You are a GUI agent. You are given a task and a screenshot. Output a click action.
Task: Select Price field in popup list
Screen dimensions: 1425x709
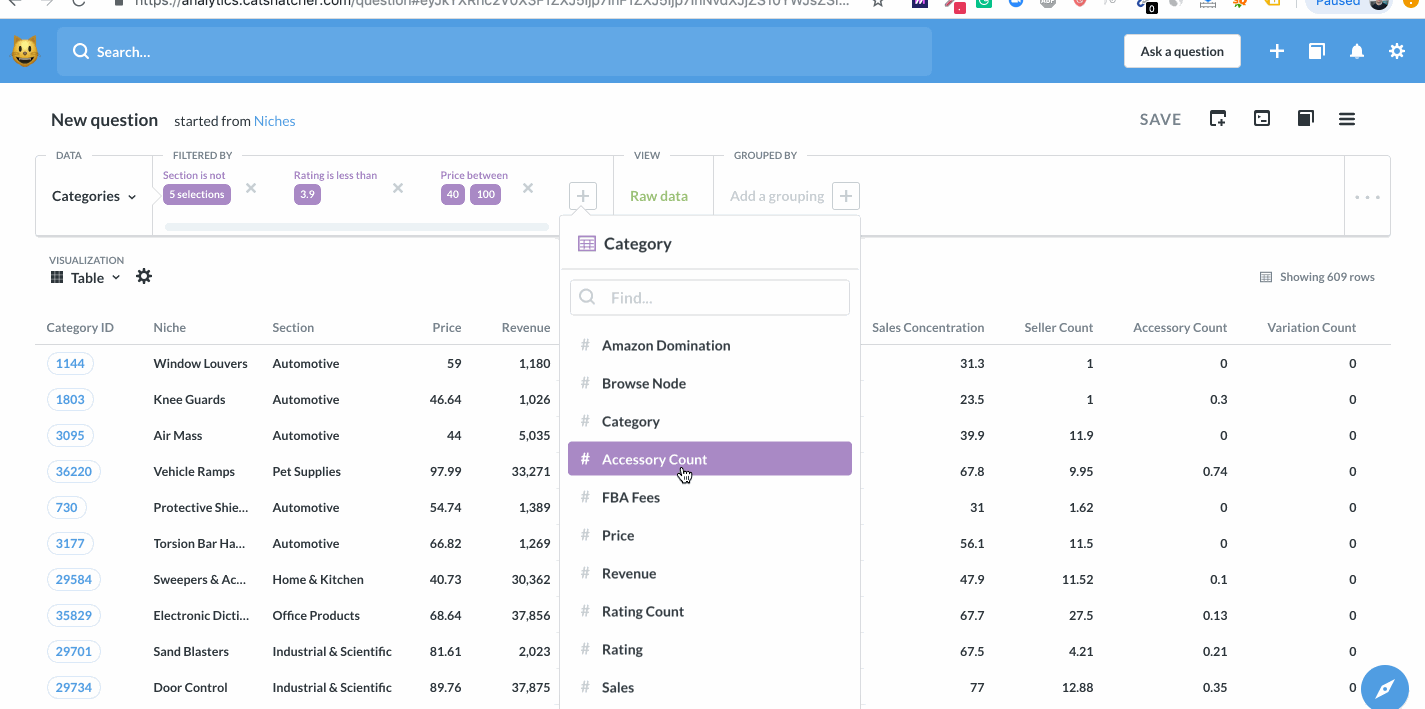pos(710,535)
